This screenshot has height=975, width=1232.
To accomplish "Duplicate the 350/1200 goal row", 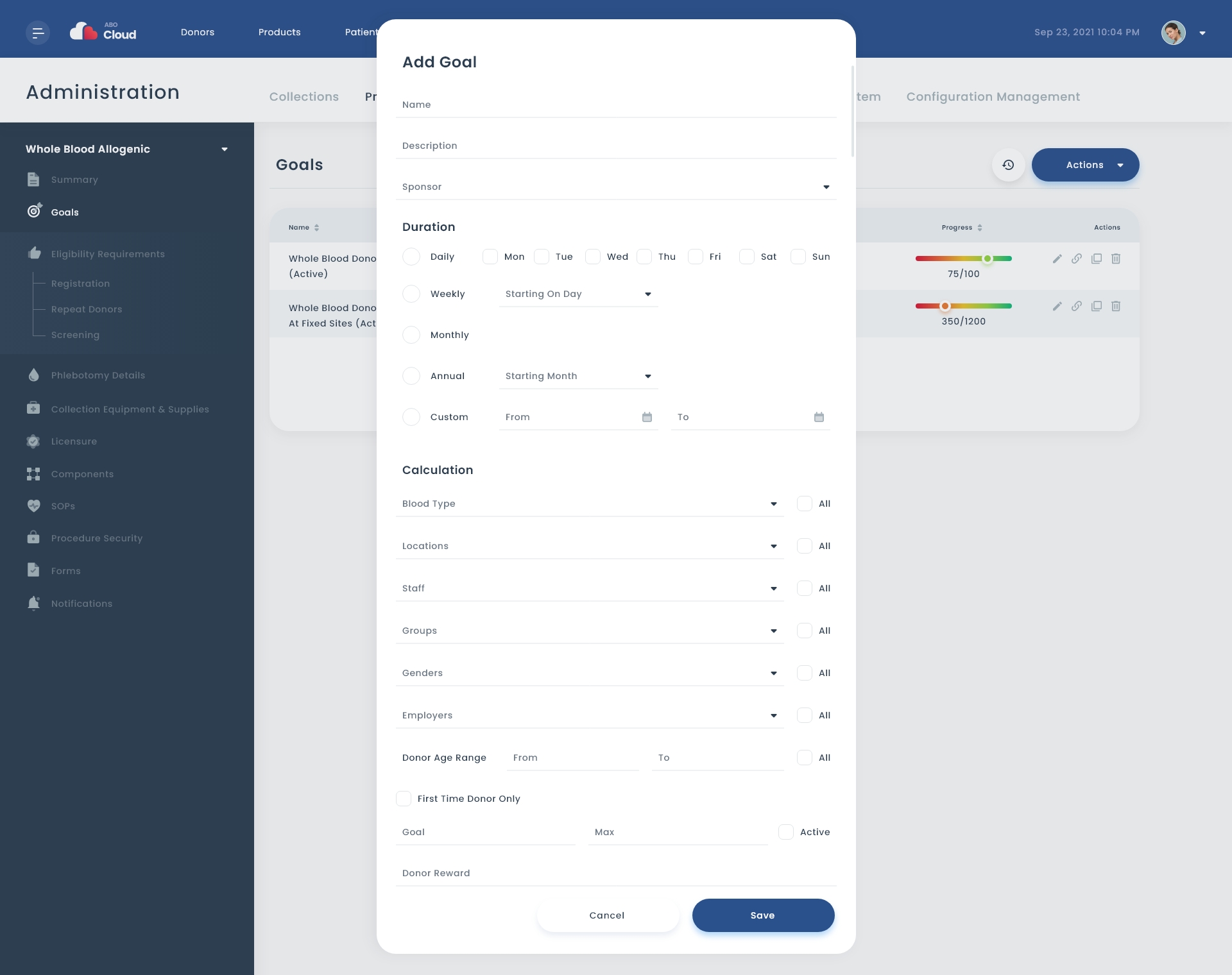I will point(1097,306).
